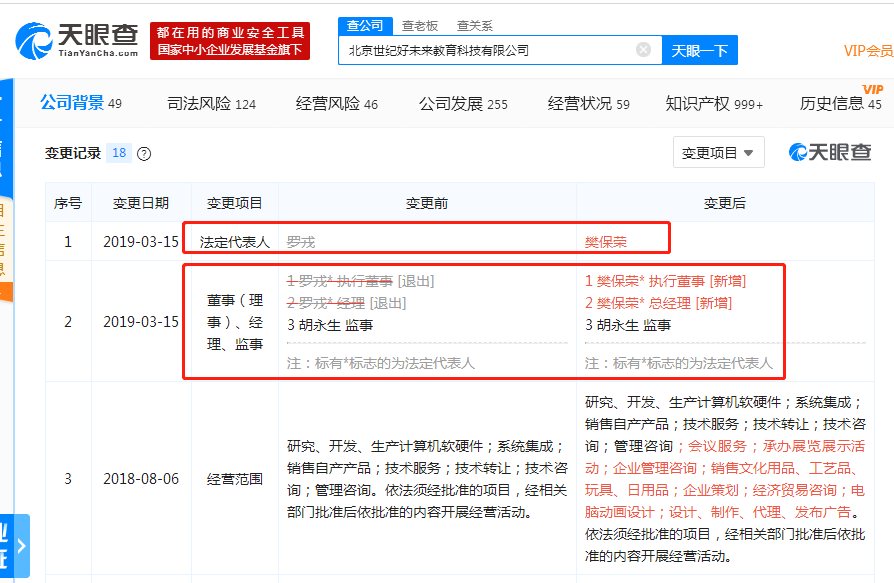The width and height of the screenshot is (894, 583).
Task: Select the 司法风险 tab
Action: [211, 104]
